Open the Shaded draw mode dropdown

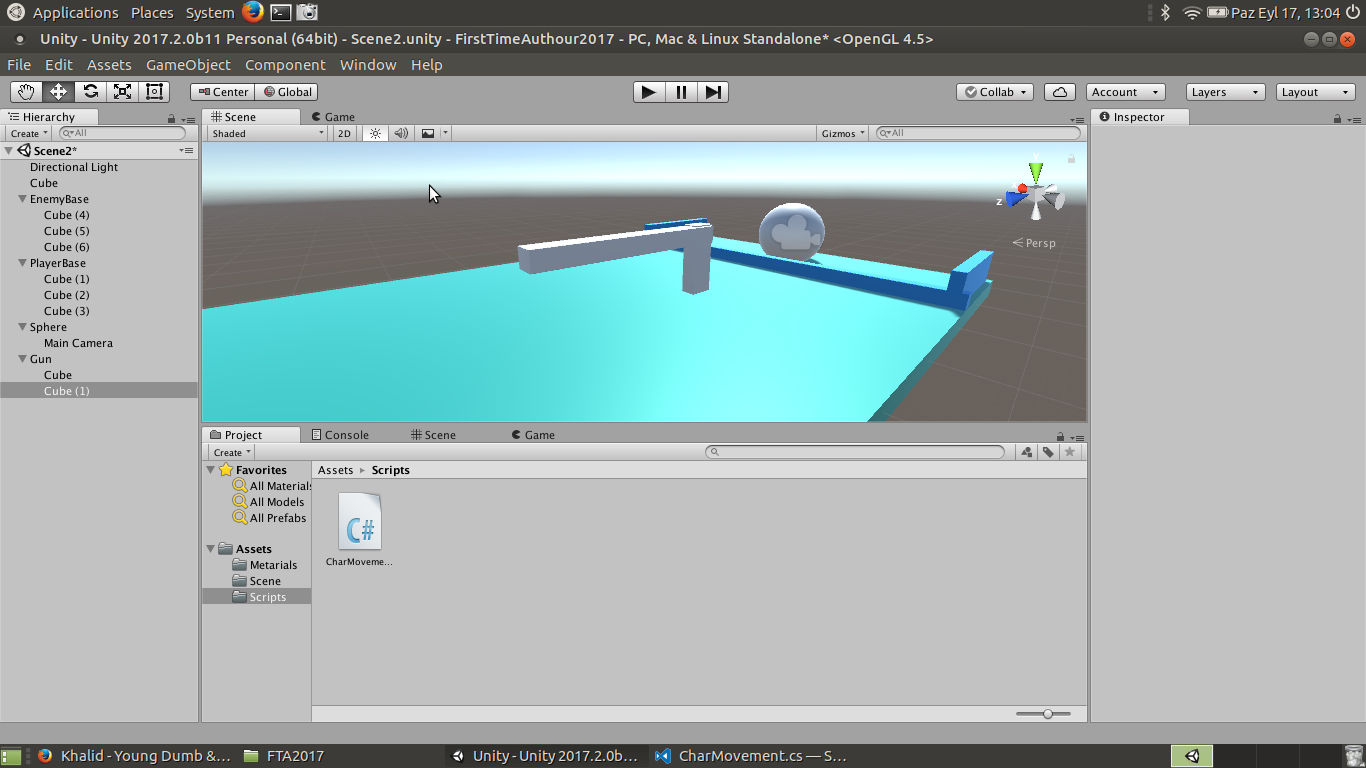tap(268, 133)
